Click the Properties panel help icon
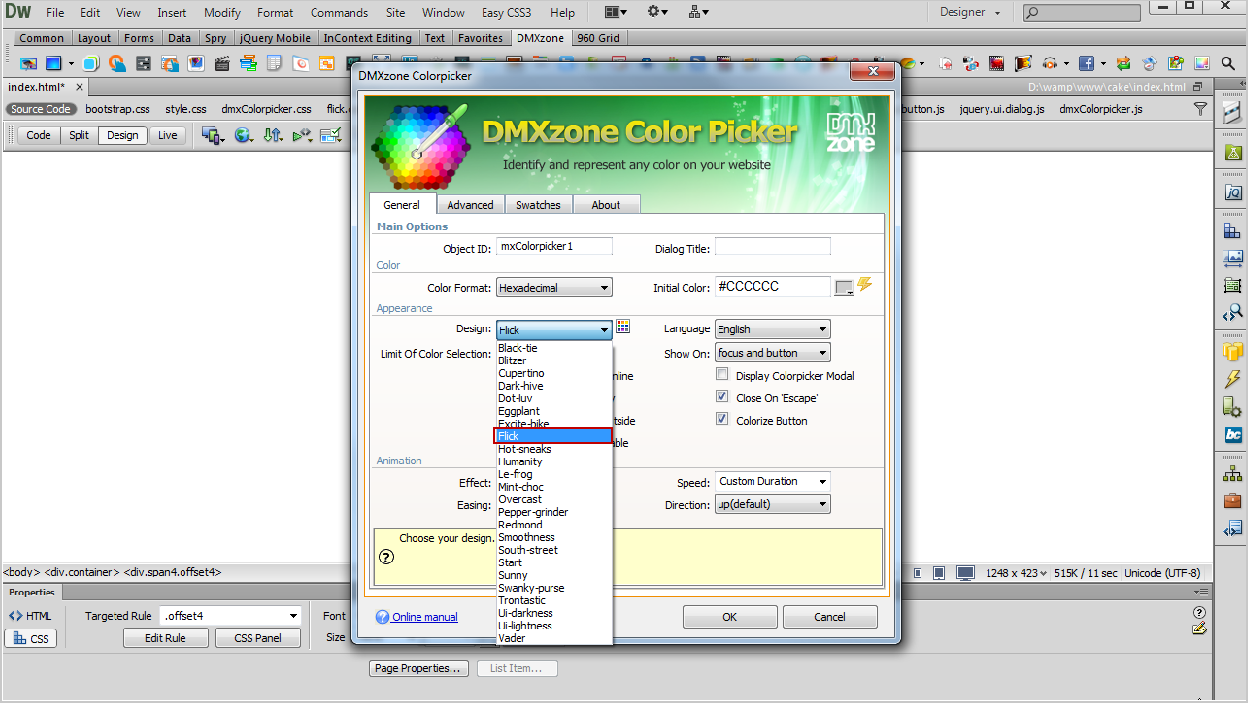The image size is (1248, 703). (x=1200, y=612)
